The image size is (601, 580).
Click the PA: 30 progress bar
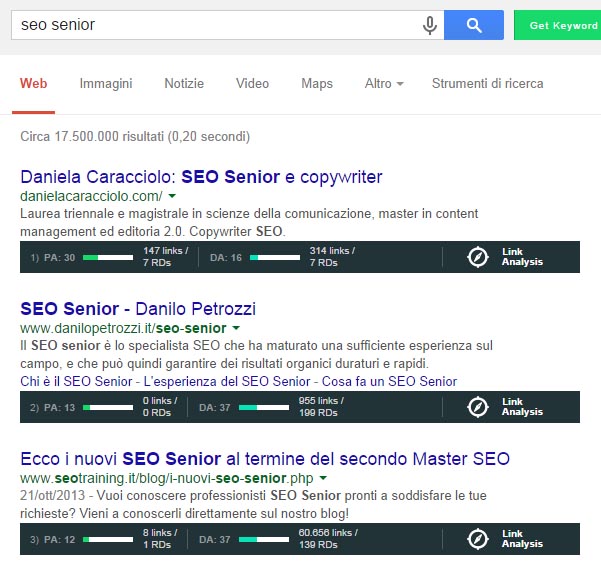click(x=108, y=257)
